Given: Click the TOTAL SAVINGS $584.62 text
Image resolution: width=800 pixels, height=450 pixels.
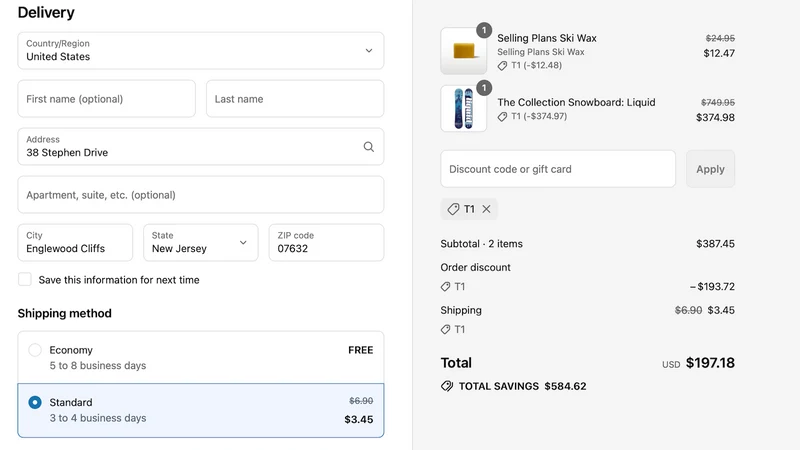Looking at the screenshot, I should coord(522,386).
